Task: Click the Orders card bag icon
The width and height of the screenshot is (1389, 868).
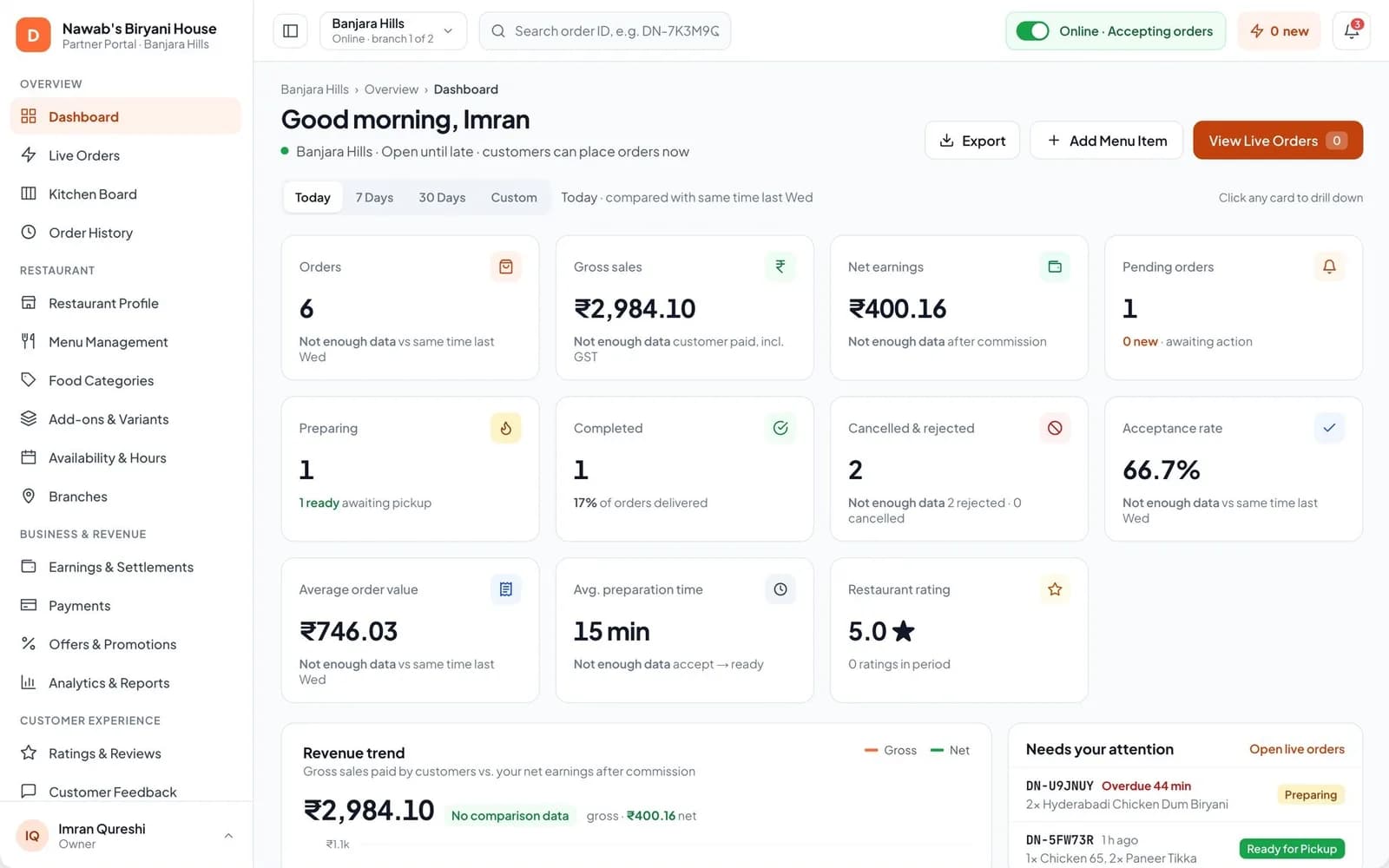Action: pyautogui.click(x=506, y=266)
